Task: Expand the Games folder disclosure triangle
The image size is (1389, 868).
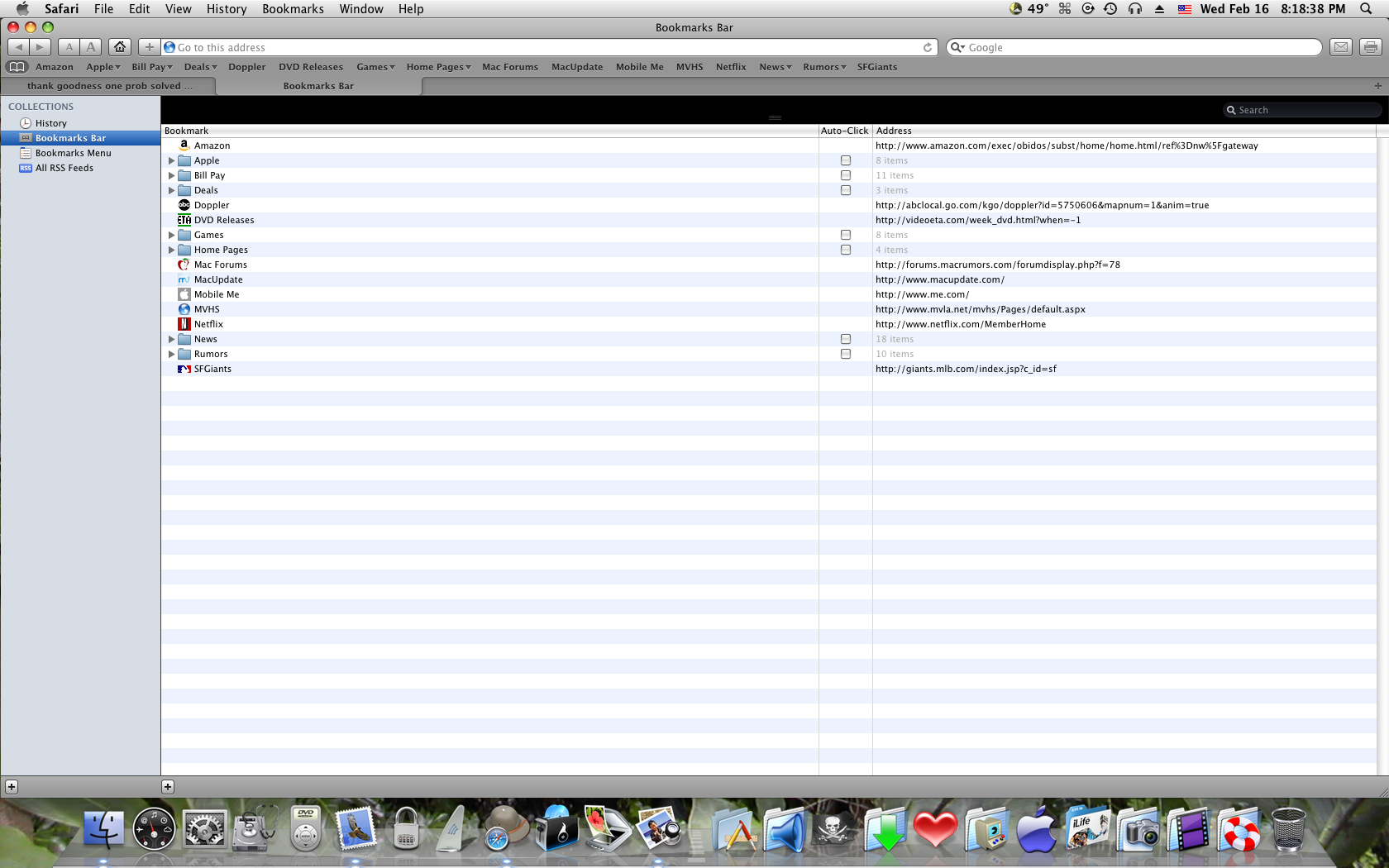Action: coord(171,235)
